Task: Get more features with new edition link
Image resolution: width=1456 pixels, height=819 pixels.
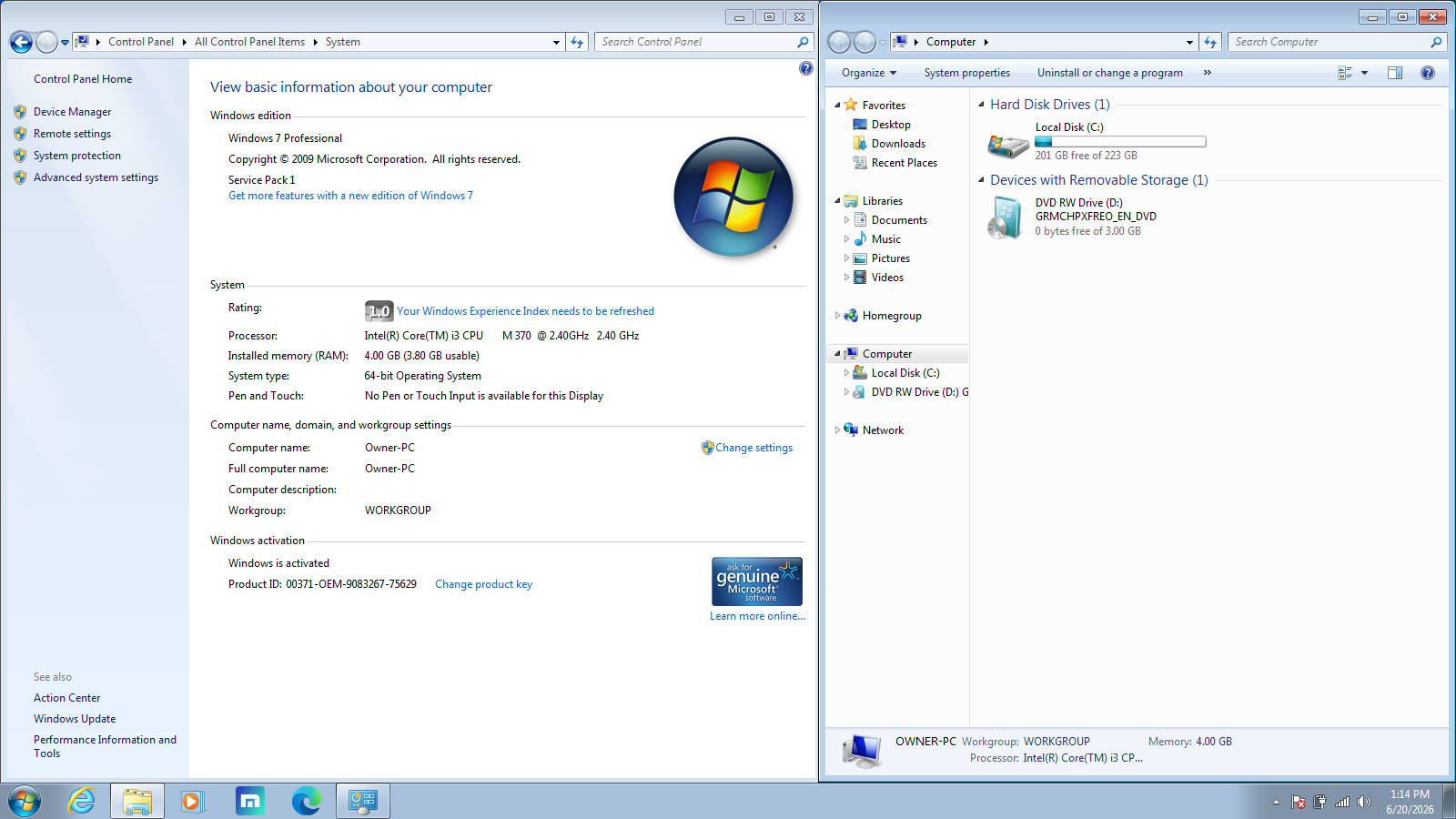Action: click(350, 196)
